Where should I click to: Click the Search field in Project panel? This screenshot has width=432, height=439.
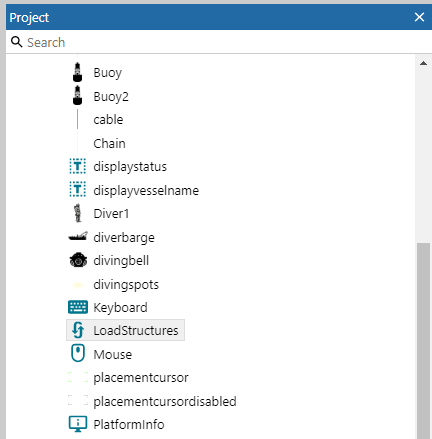click(x=220, y=42)
